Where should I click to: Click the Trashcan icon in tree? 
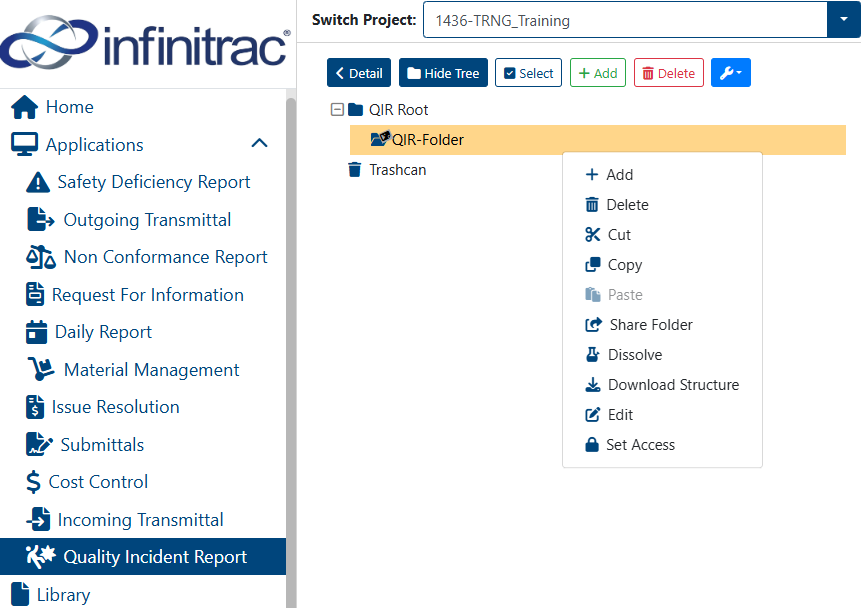[x=355, y=170]
